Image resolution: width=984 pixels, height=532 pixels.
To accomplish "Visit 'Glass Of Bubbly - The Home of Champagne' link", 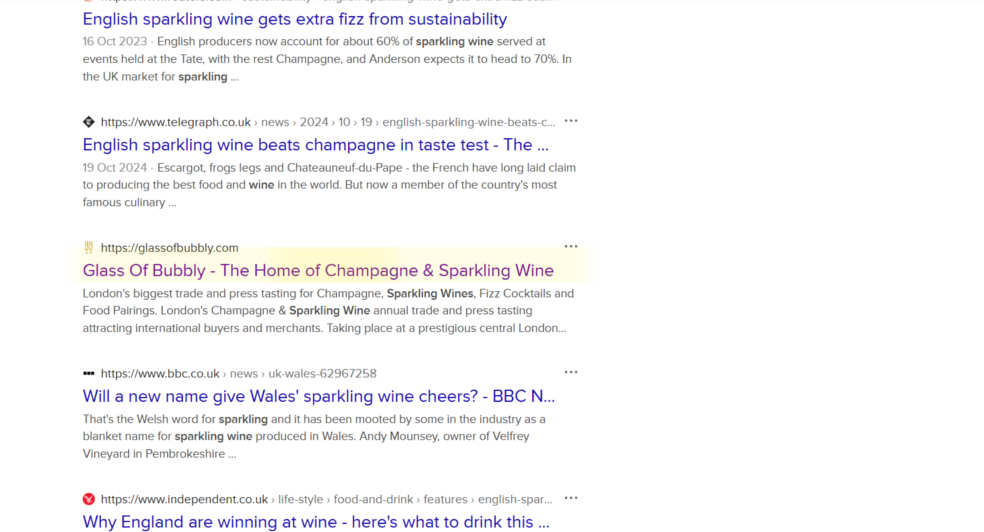I will tap(318, 270).
